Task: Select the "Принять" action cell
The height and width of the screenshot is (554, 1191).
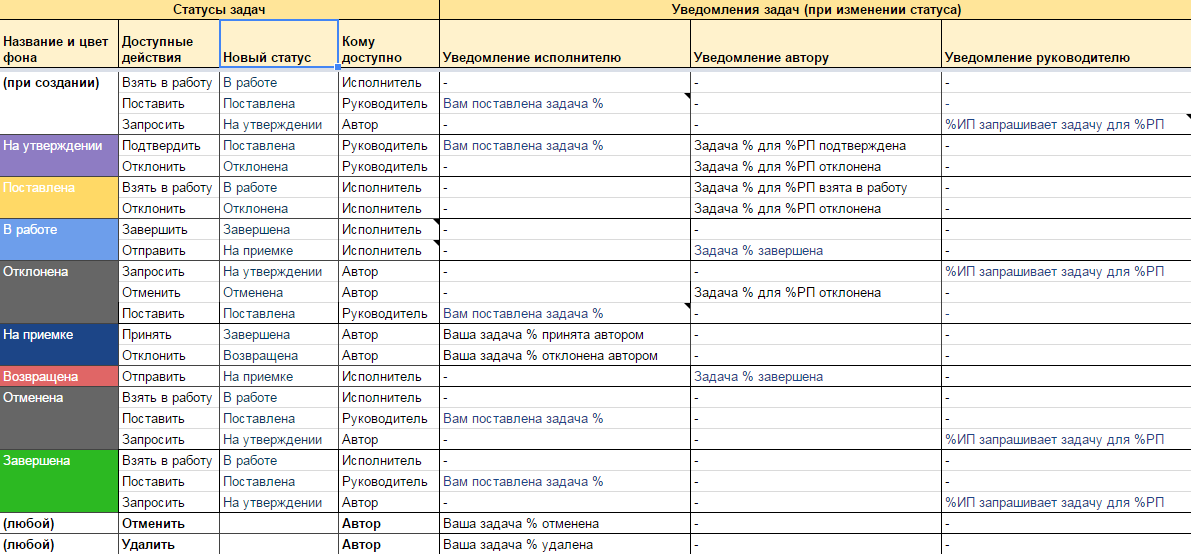Action: coord(168,335)
